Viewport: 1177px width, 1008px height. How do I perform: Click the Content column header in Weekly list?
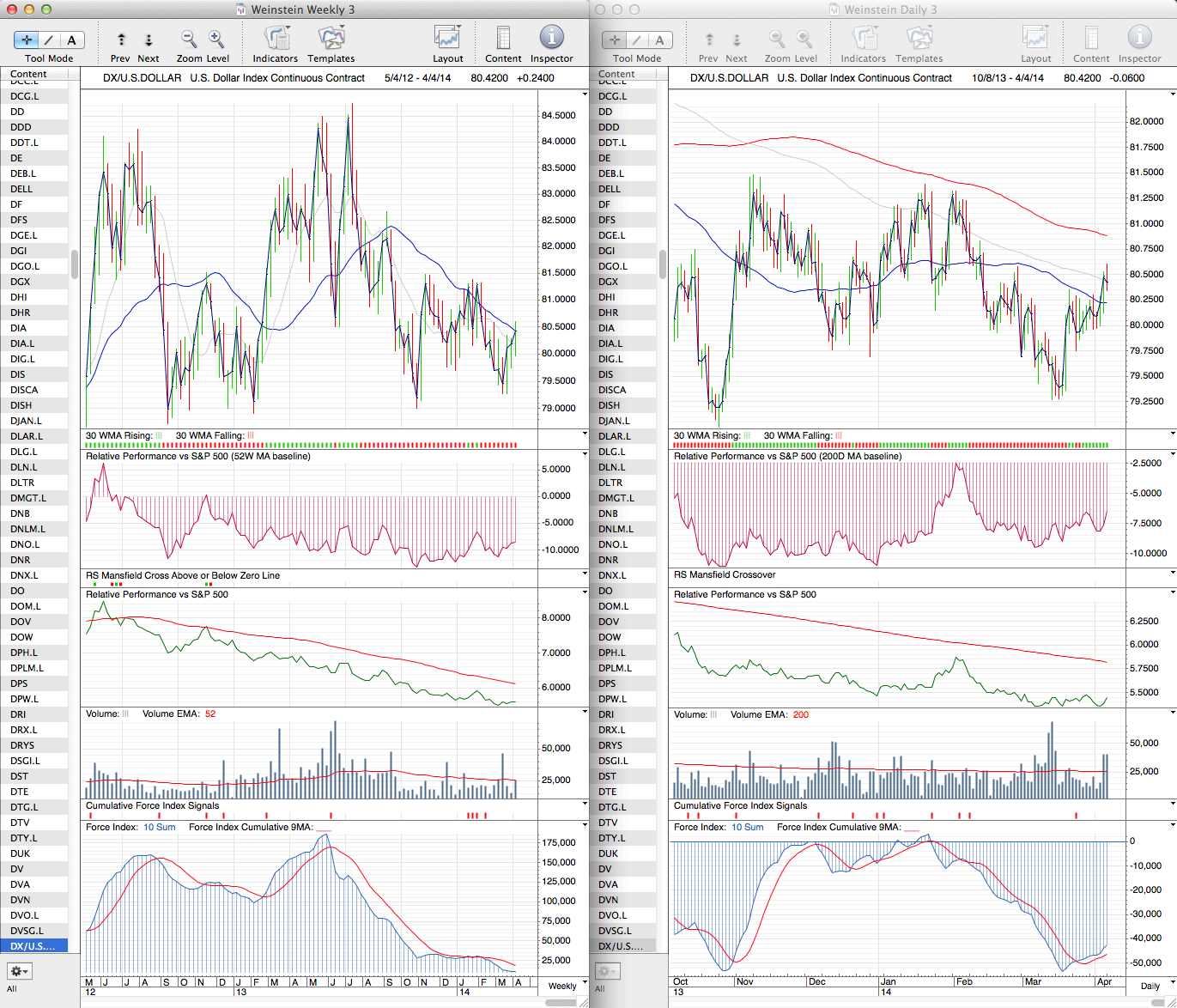29,74
